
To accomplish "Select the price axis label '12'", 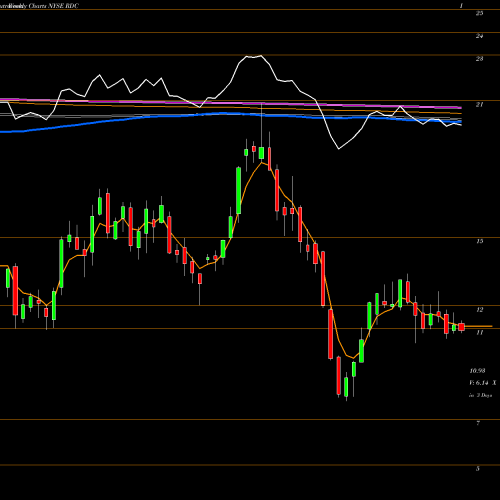I will 479,310.
